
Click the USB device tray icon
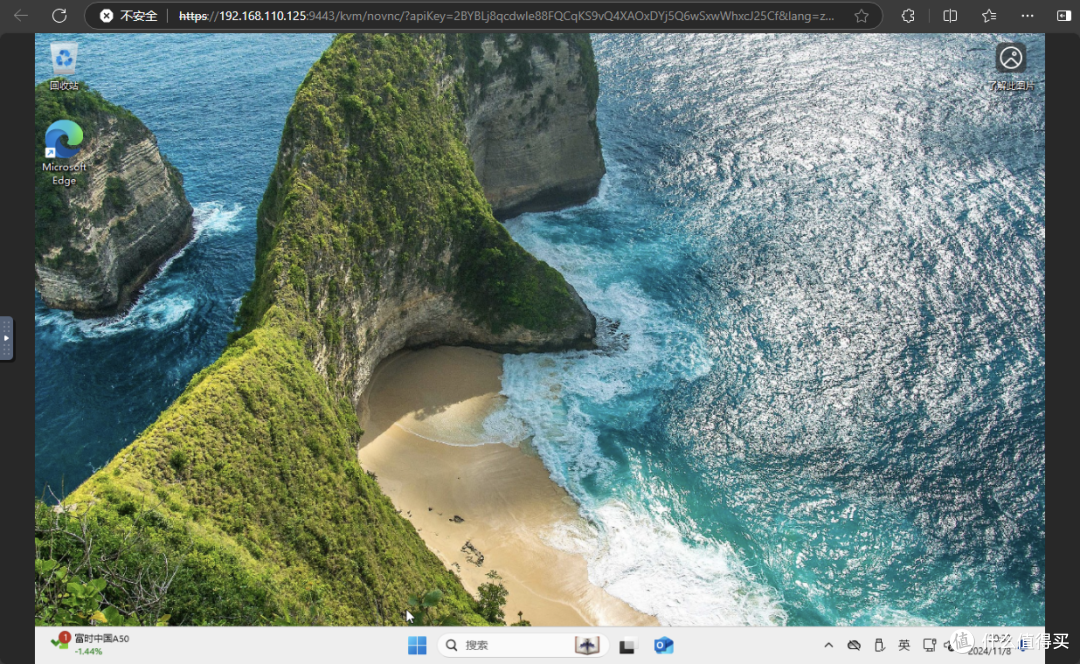click(x=880, y=645)
